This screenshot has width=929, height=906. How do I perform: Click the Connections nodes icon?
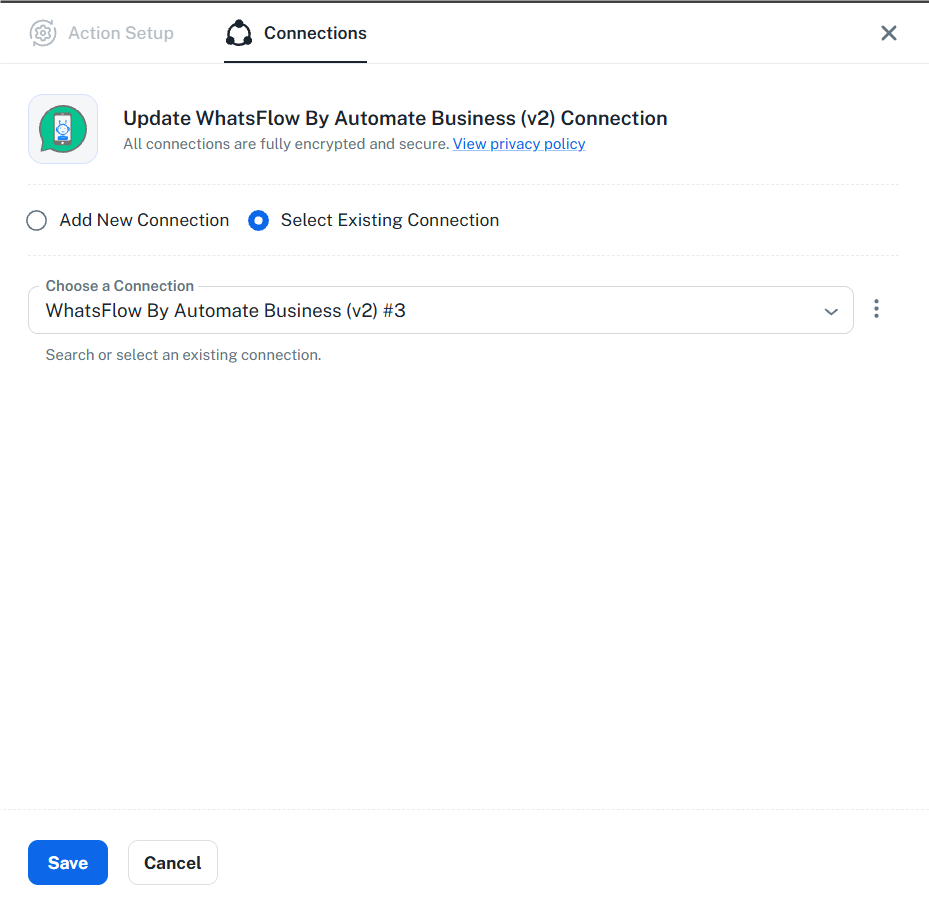click(239, 33)
